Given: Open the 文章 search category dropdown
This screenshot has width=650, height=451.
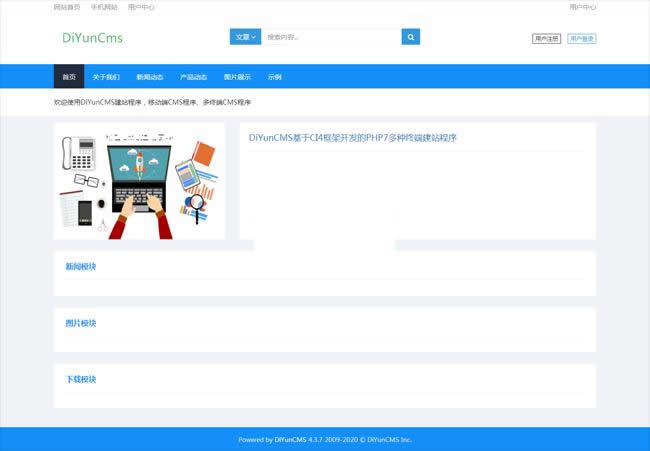Looking at the screenshot, I should tap(245, 37).
